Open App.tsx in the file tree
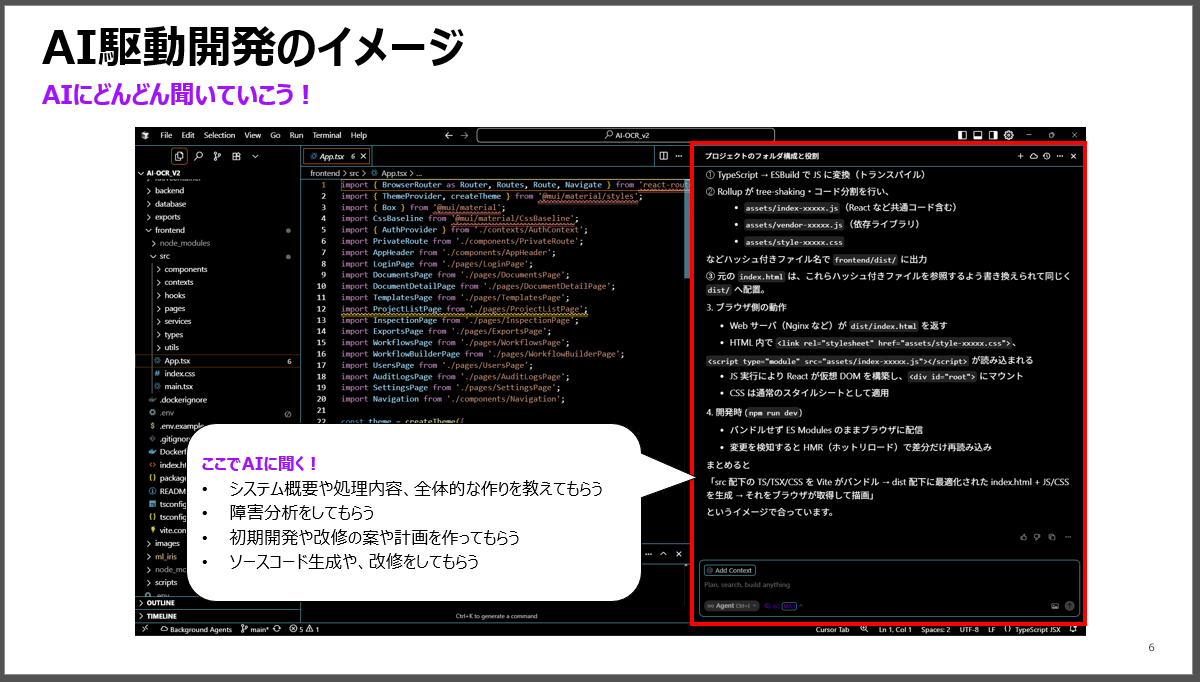Viewport: 1200px width, 682px height. click(x=217, y=360)
